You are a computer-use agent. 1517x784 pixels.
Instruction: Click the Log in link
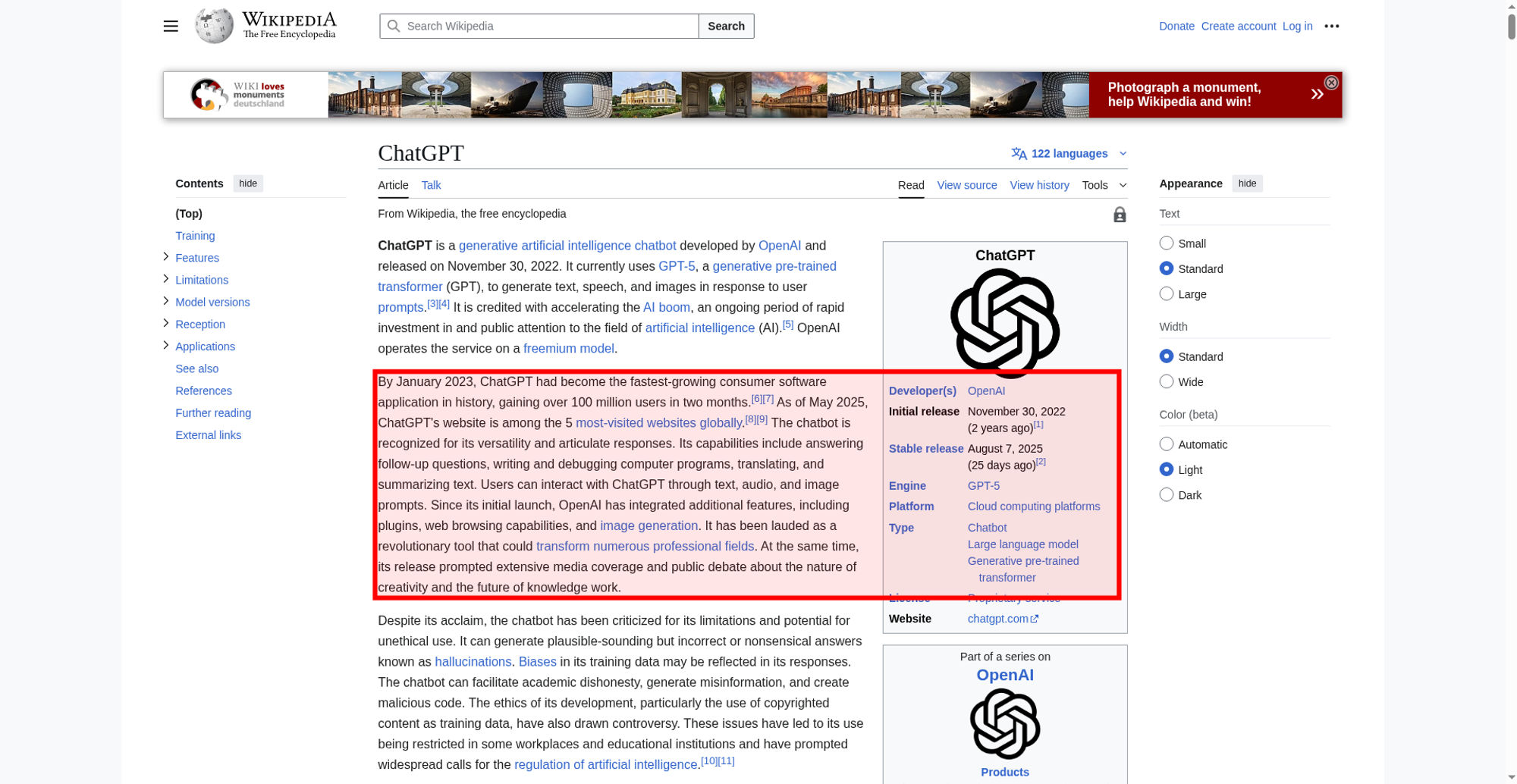tap(1297, 26)
